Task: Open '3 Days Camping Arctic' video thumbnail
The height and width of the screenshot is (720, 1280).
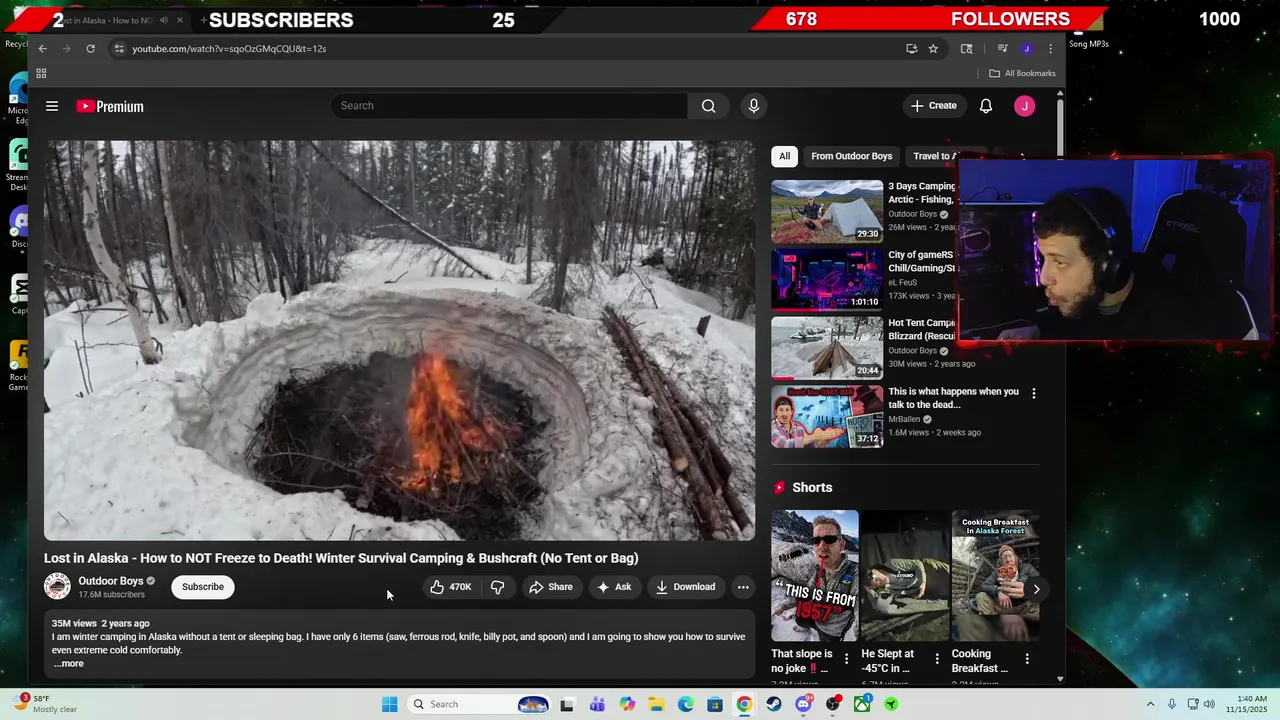Action: click(x=827, y=211)
